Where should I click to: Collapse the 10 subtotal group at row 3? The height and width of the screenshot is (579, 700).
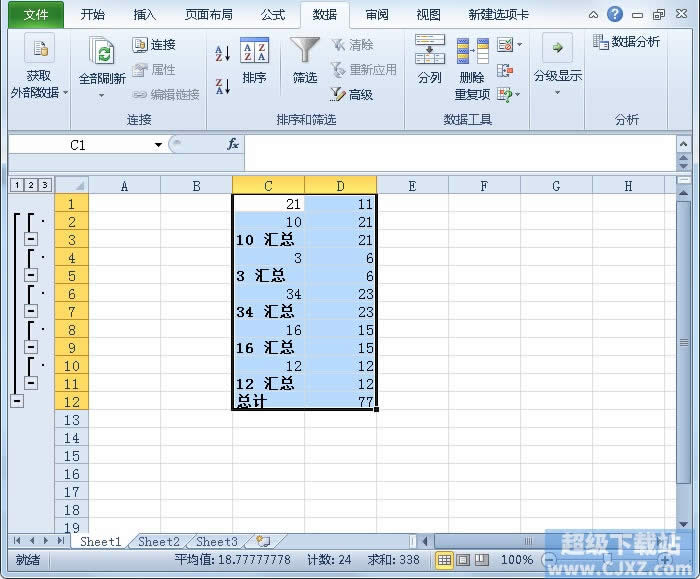click(x=30, y=239)
